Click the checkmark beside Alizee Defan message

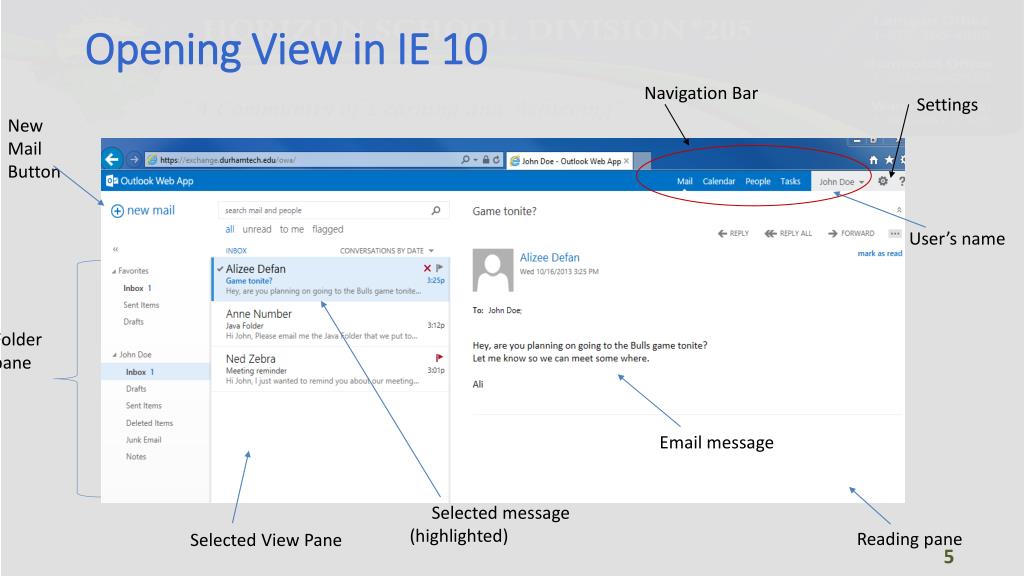coord(220,268)
